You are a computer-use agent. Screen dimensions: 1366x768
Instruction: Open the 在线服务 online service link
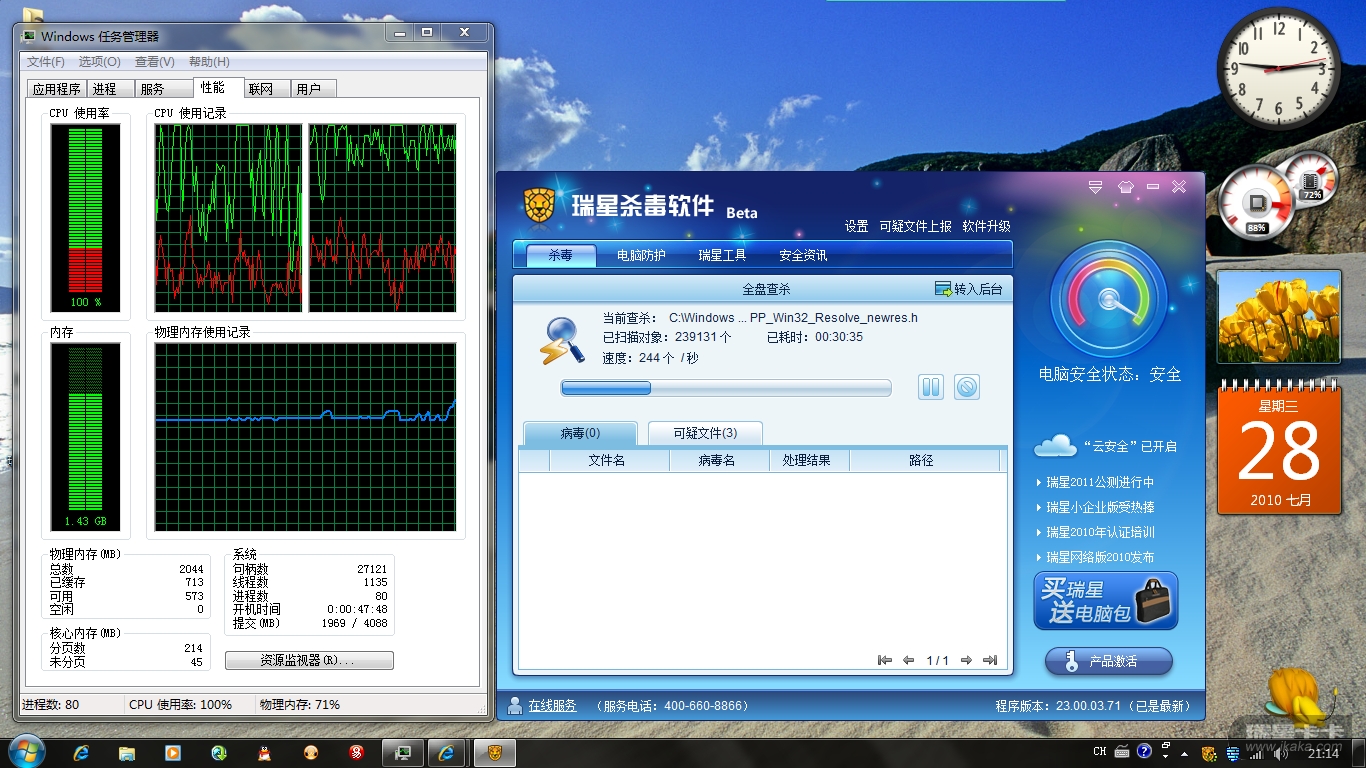(x=553, y=706)
